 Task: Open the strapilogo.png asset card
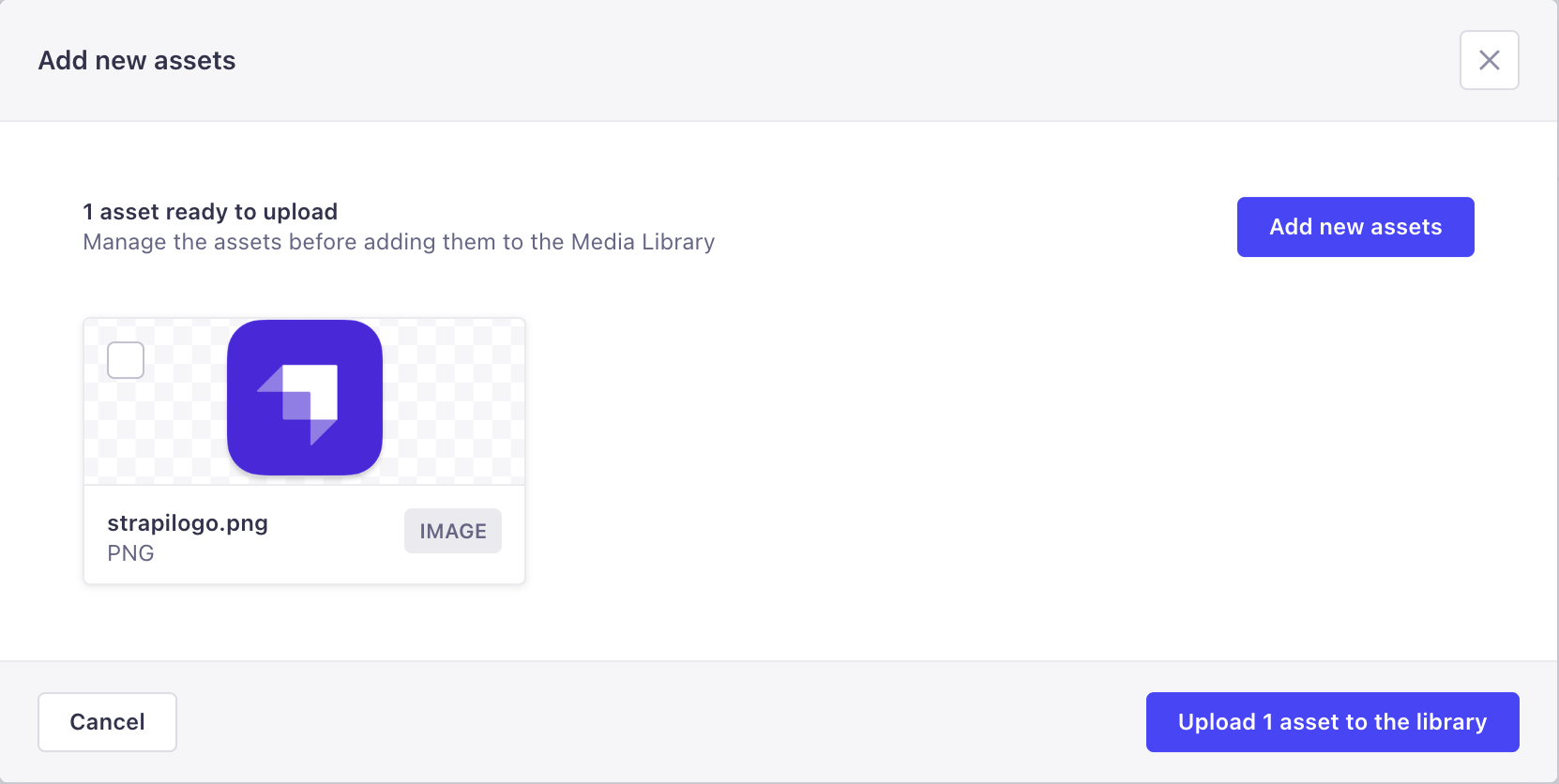304,450
